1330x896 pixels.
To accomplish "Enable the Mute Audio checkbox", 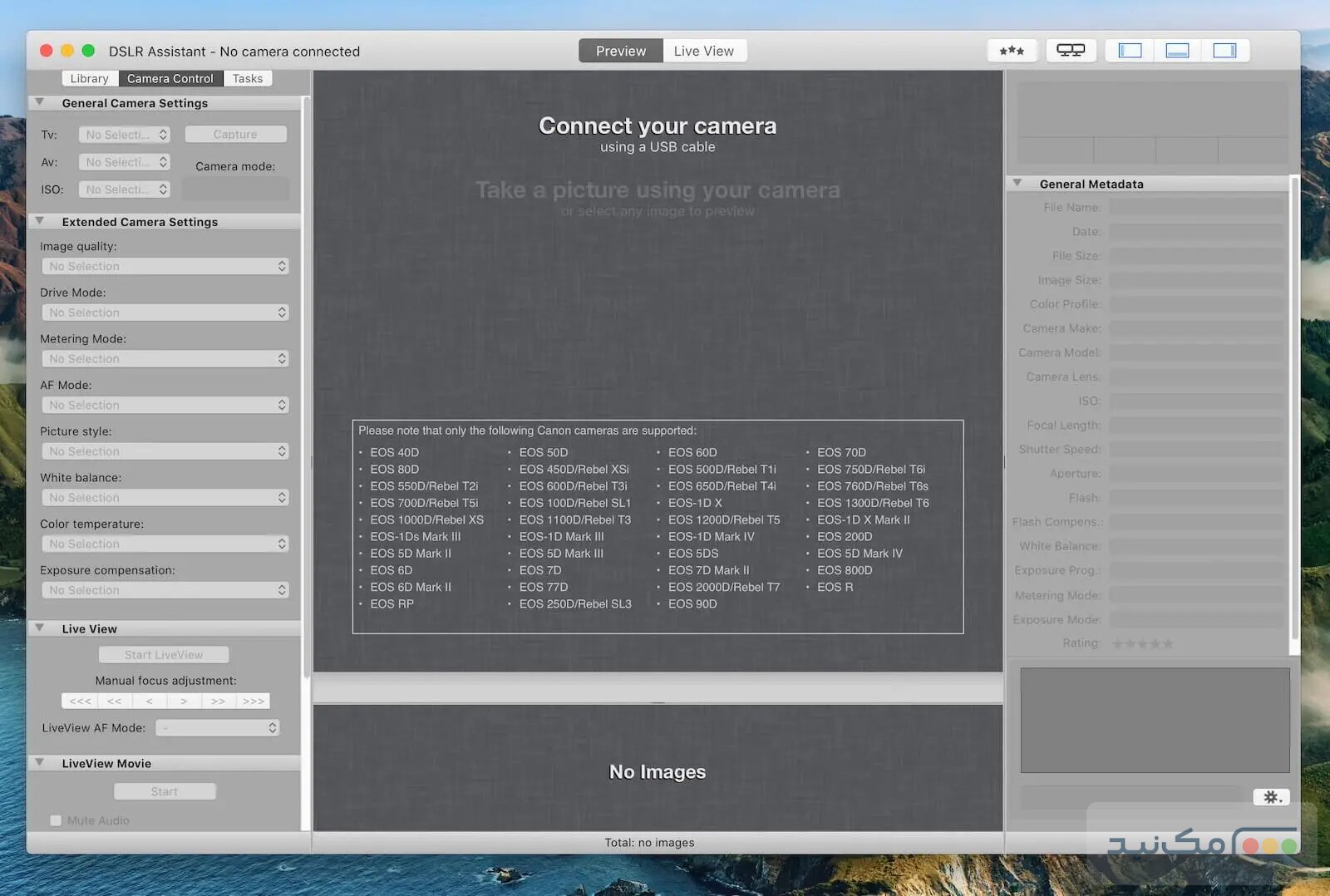I will 56,820.
